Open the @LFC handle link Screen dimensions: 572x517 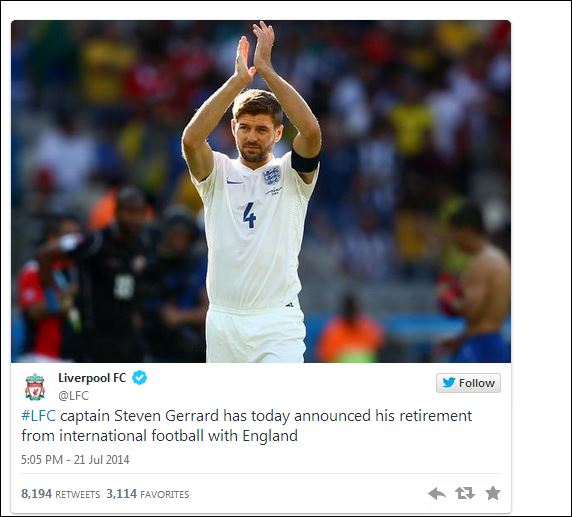[73, 396]
